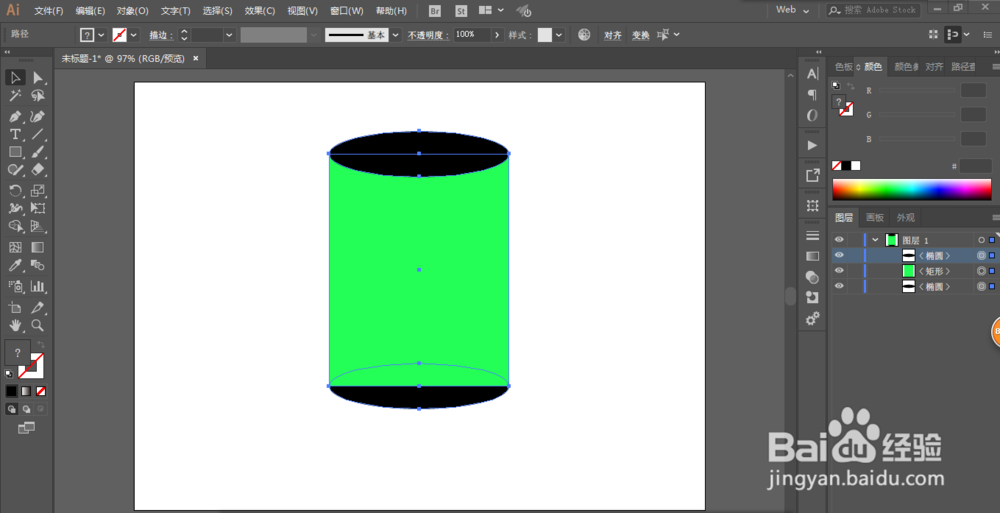Select the Paintbrush tool

point(38,152)
